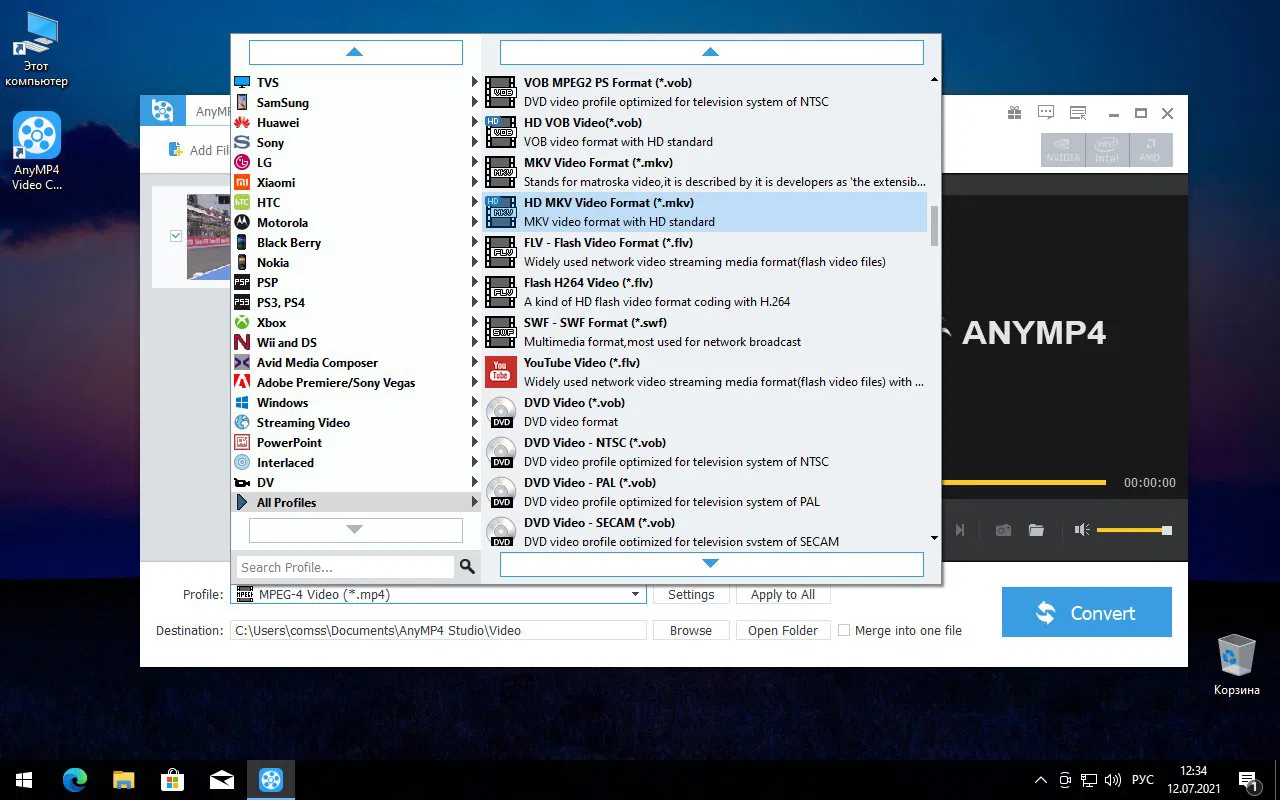Click the next-frame playback icon
Viewport: 1280px width, 800px height.
pos(959,530)
